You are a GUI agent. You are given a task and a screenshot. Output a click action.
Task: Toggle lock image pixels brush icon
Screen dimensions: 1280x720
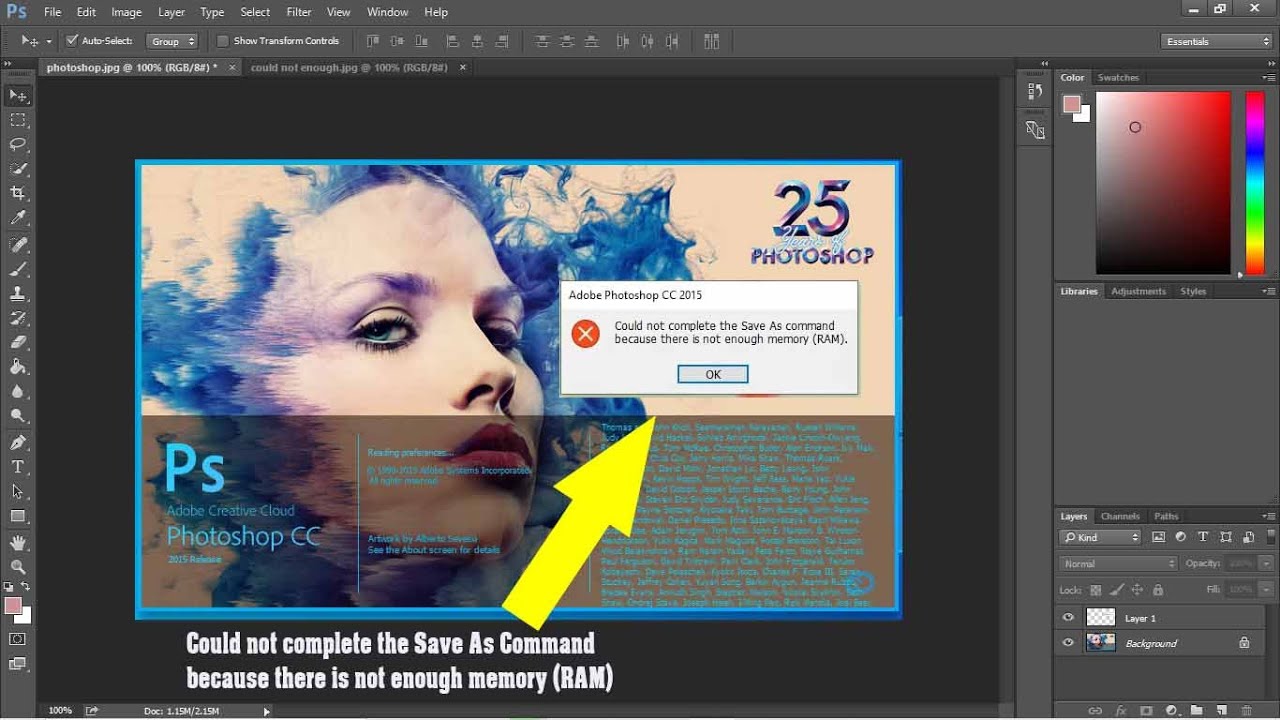click(x=1118, y=590)
